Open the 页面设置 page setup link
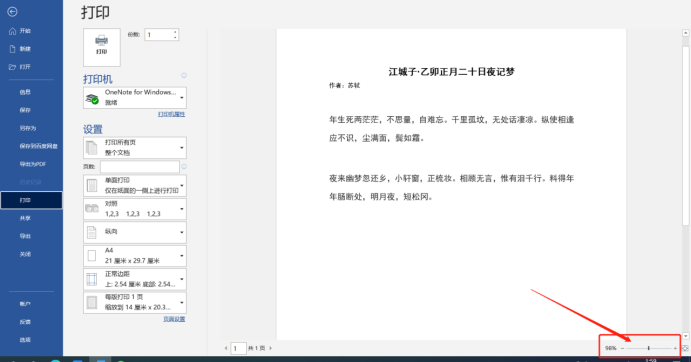The height and width of the screenshot is (362, 691). click(174, 319)
